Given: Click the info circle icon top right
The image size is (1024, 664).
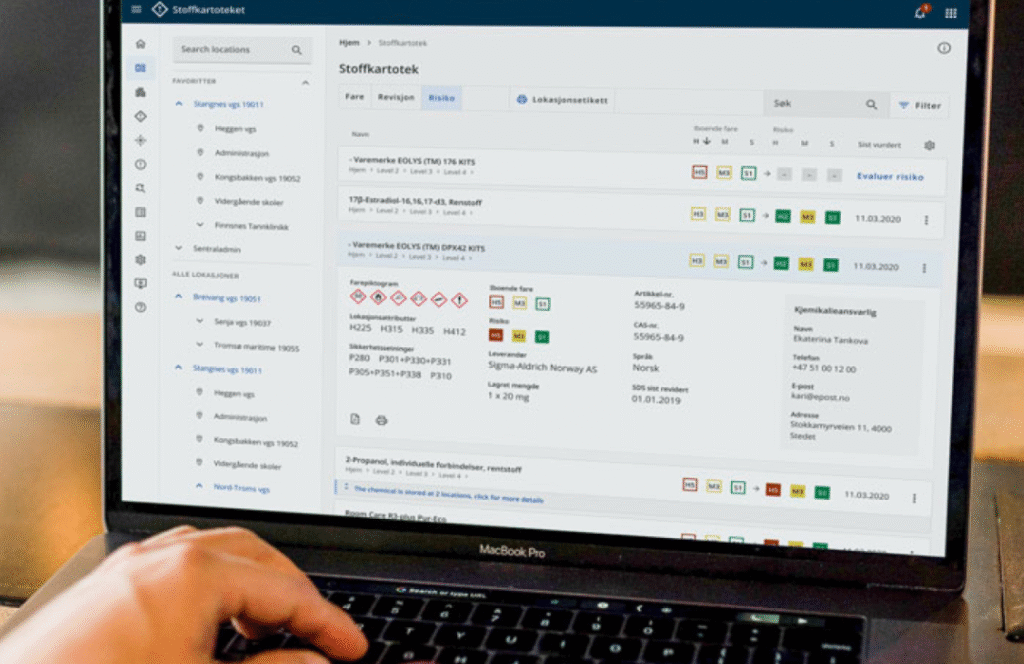Looking at the screenshot, I should click(x=944, y=48).
